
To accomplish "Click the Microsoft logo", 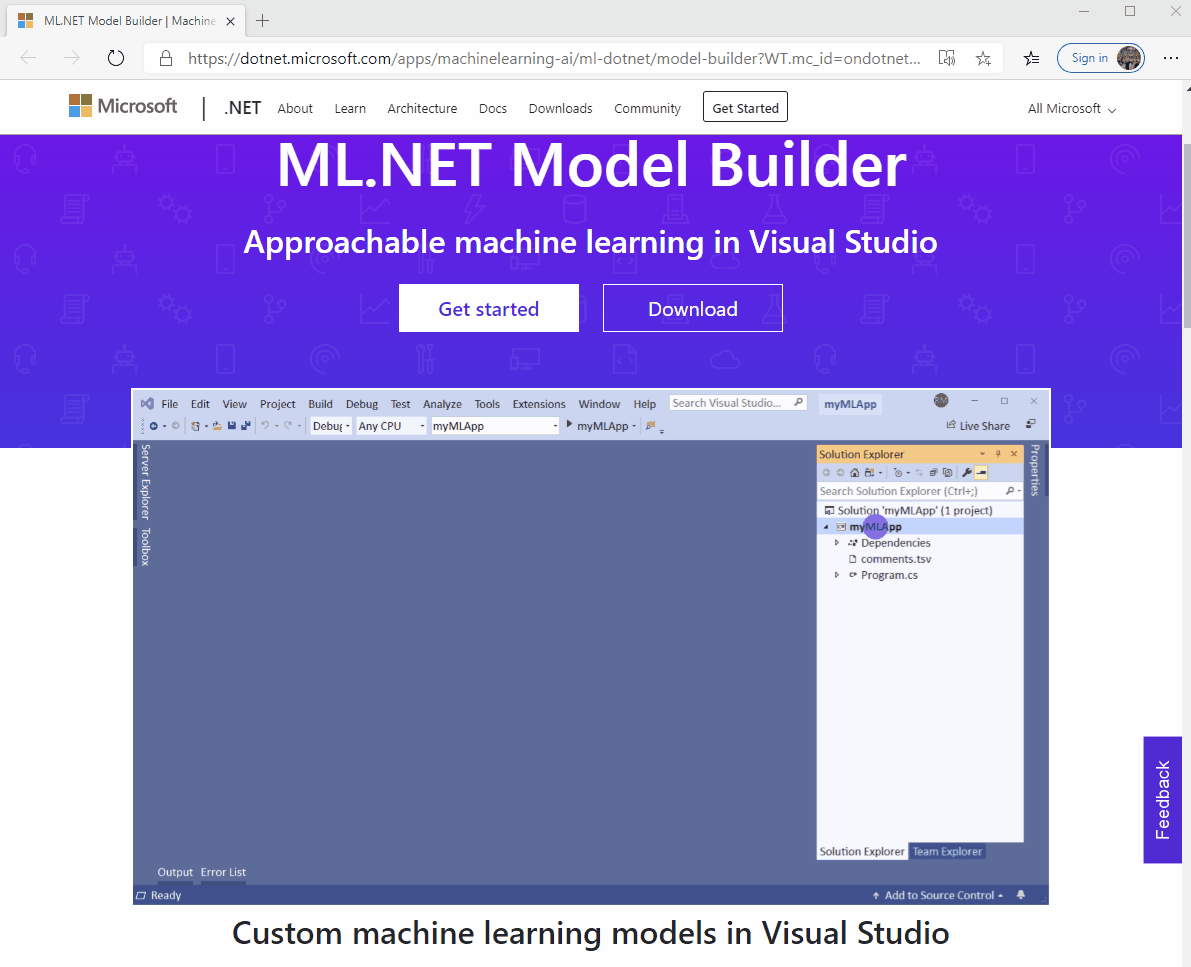I will coord(123,106).
